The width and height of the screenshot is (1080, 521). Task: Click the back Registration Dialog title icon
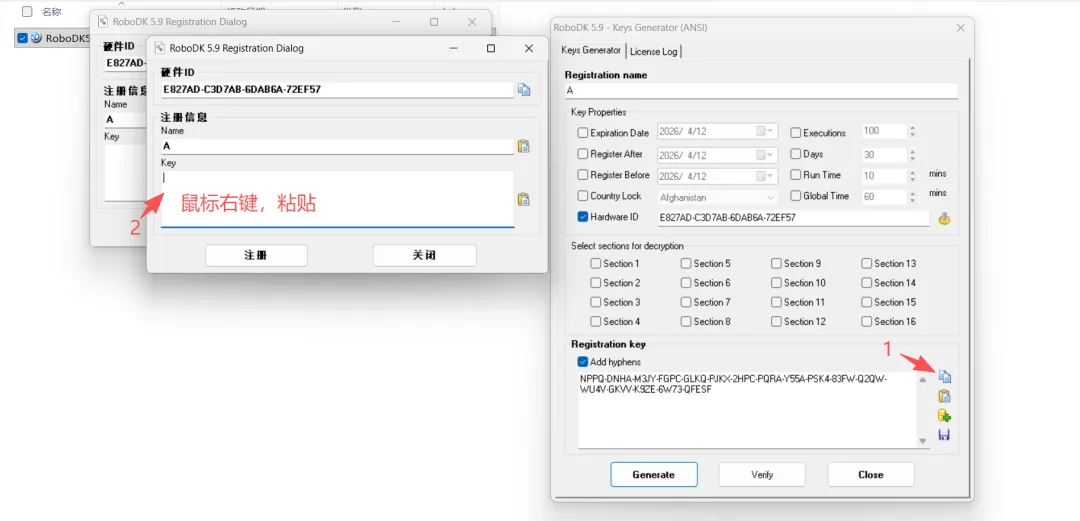tap(103, 21)
